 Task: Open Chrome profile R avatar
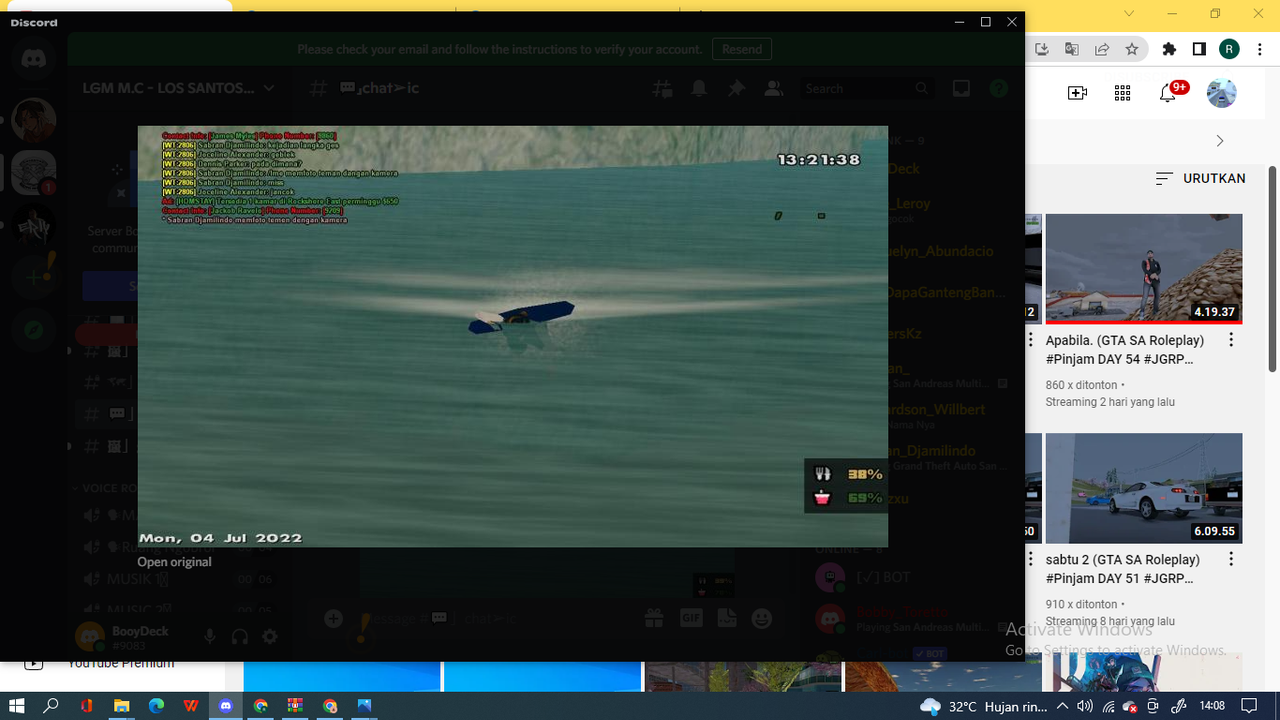[x=1229, y=49]
